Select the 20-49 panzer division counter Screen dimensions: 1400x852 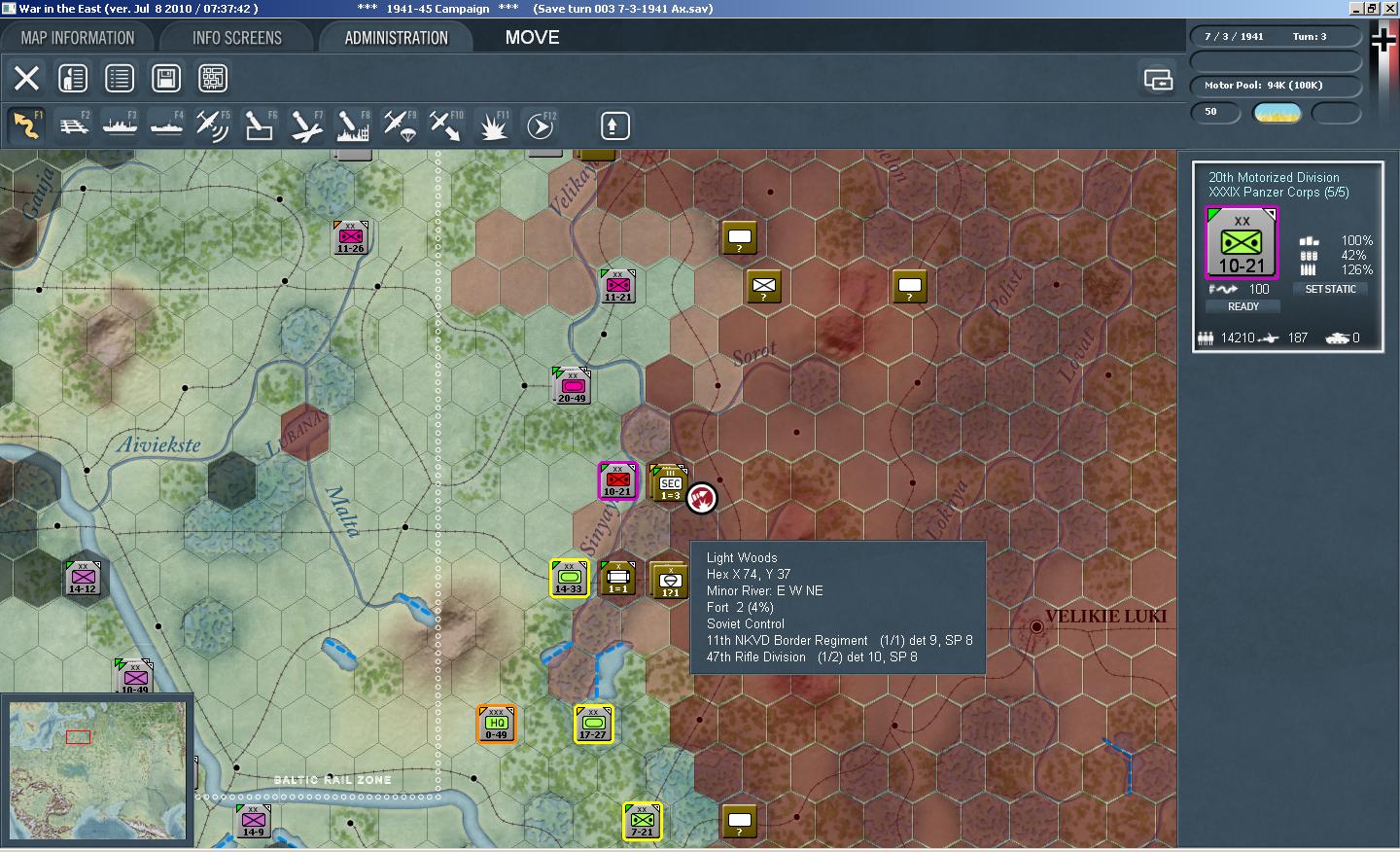tap(571, 386)
